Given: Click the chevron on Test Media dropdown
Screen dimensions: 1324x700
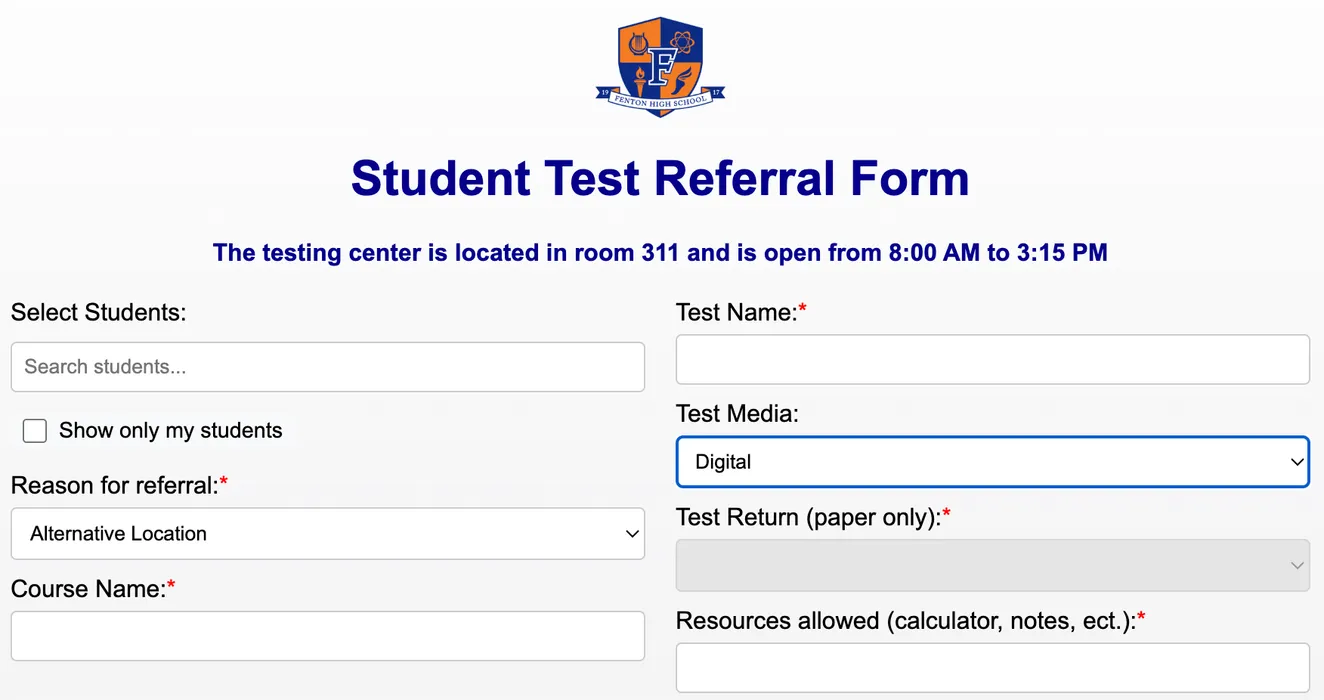Looking at the screenshot, I should (x=1297, y=461).
